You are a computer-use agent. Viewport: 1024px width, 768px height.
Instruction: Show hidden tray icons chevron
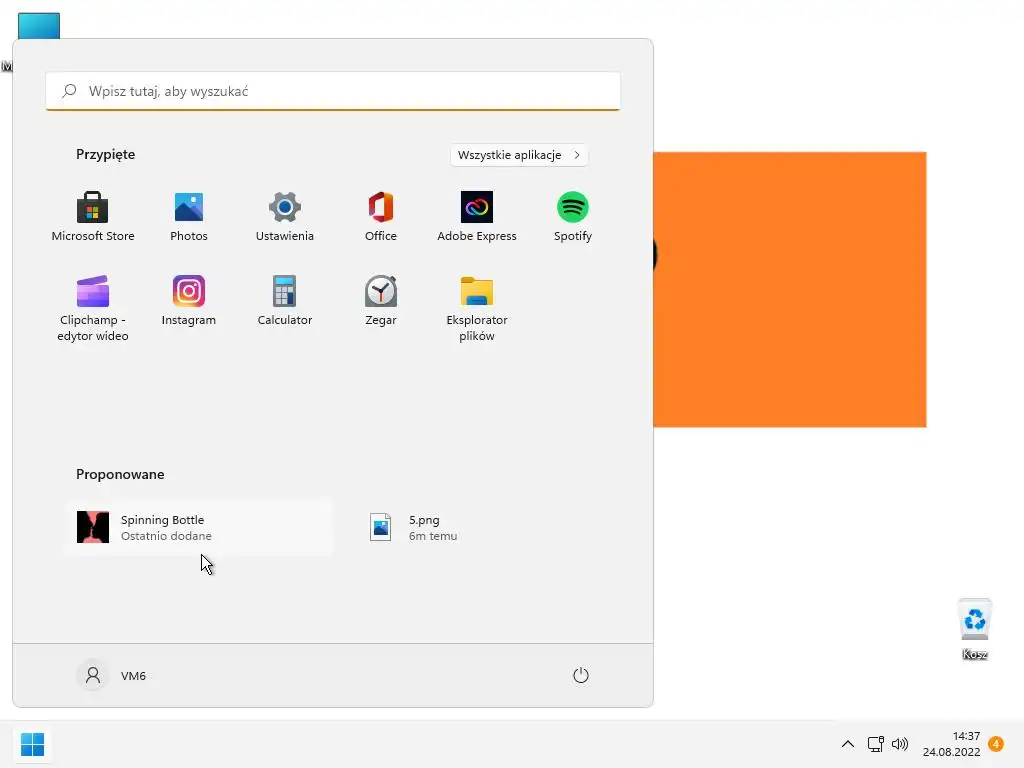848,744
